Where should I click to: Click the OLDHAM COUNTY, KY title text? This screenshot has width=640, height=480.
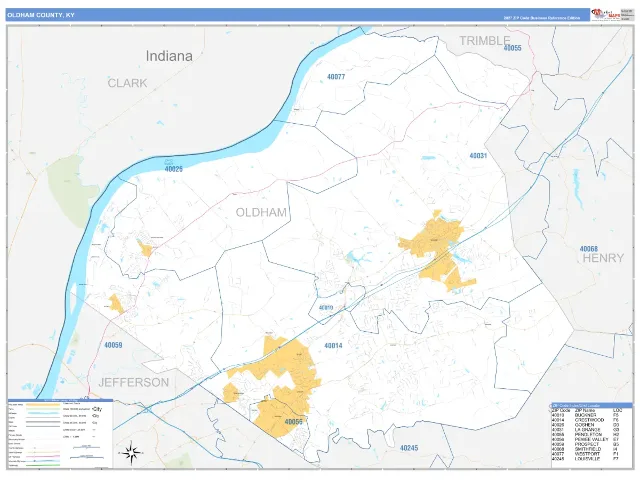[41, 15]
